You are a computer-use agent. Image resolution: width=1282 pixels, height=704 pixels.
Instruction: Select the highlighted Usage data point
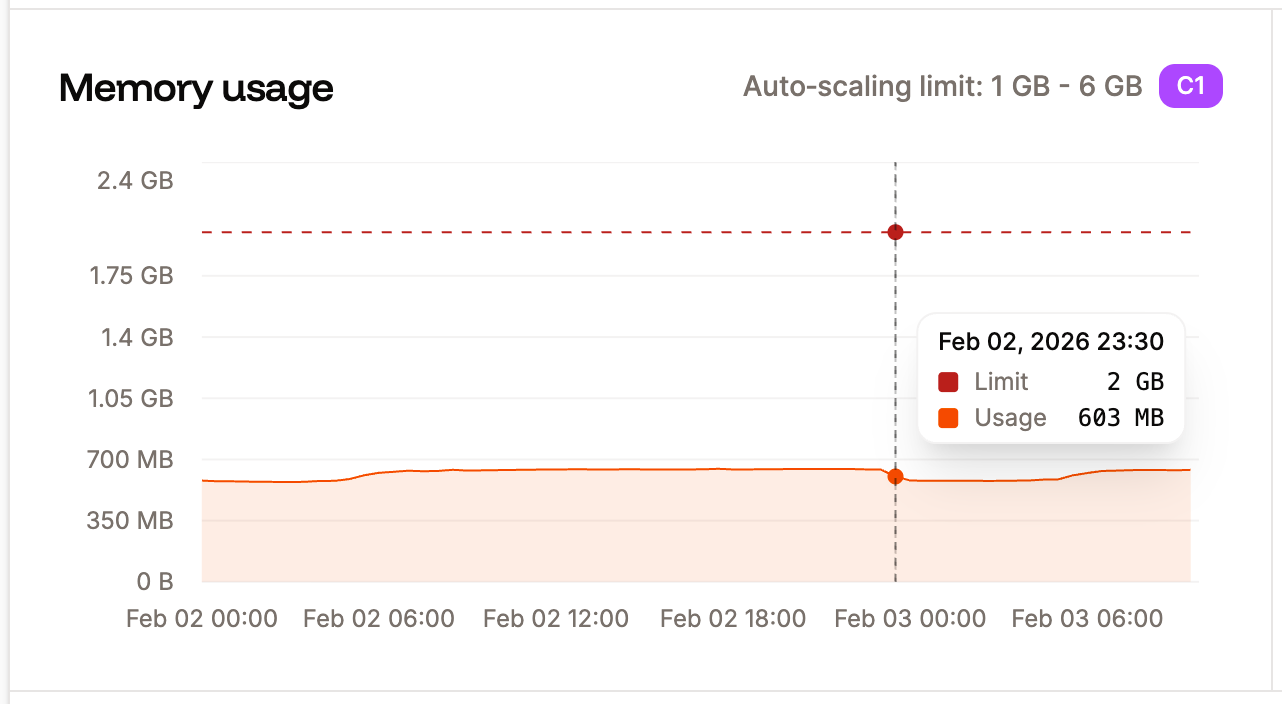point(895,478)
